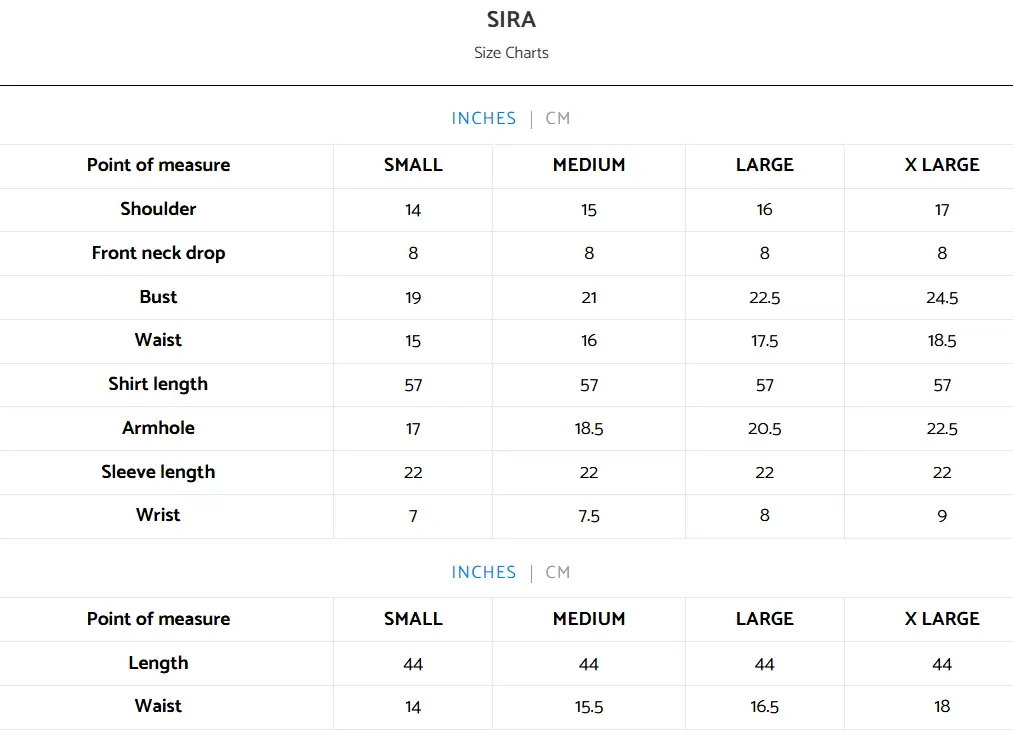
Task: Select the MEDIUM column header in top chart
Action: tap(588, 166)
